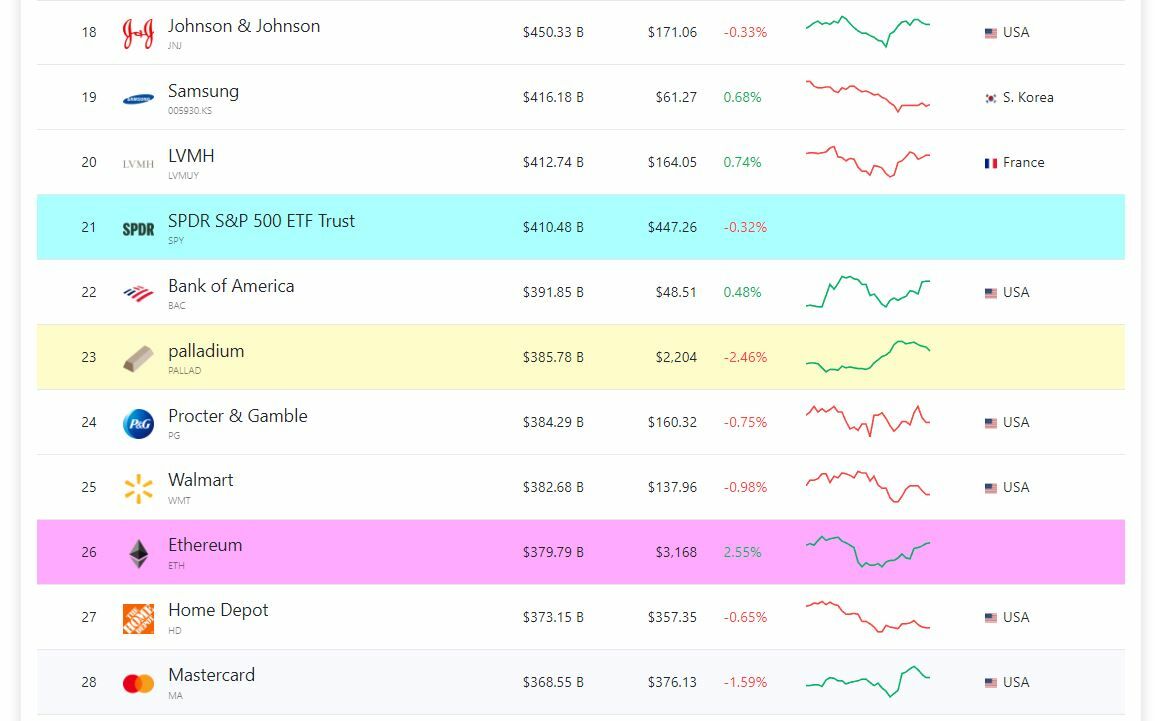Click the Ethereum price trend chart
This screenshot has width=1158, height=721.
(x=867, y=551)
